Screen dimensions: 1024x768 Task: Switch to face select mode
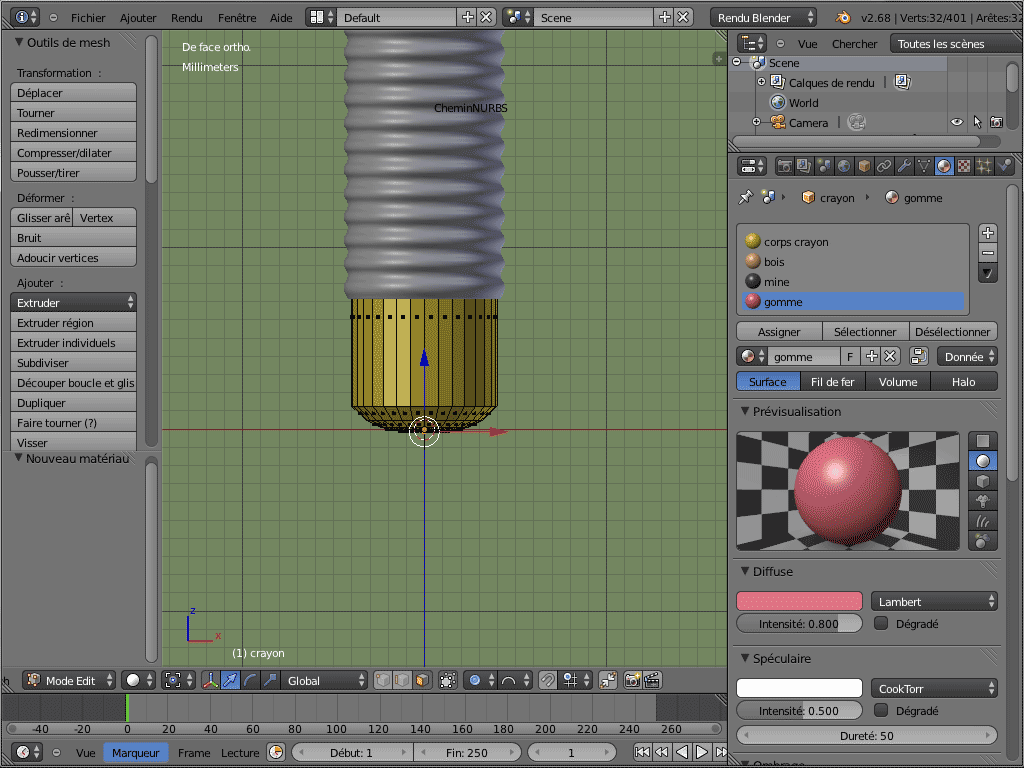422,680
